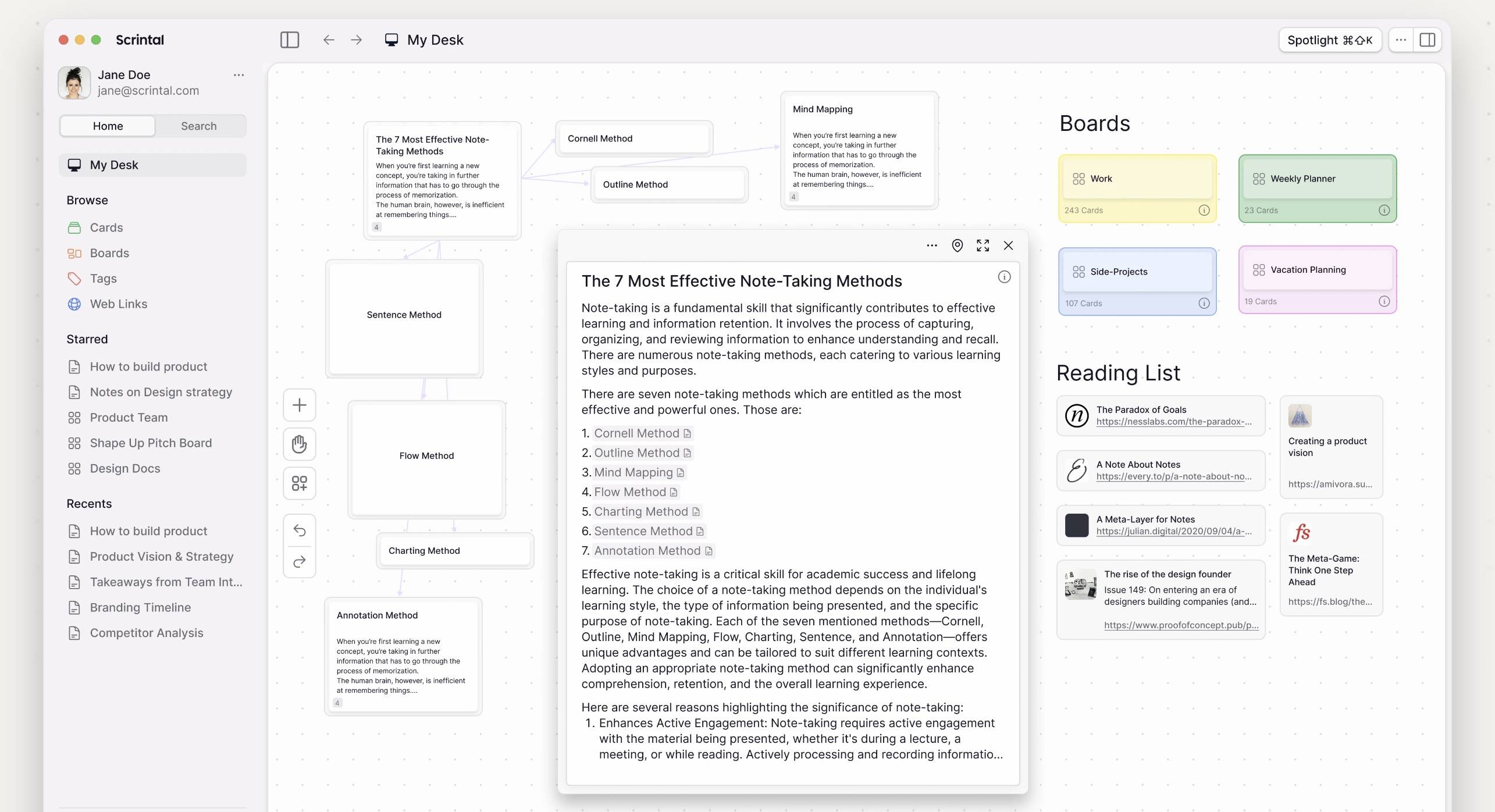Click the plus icon to add a new card
The height and width of the screenshot is (812, 1495).
coord(299,405)
